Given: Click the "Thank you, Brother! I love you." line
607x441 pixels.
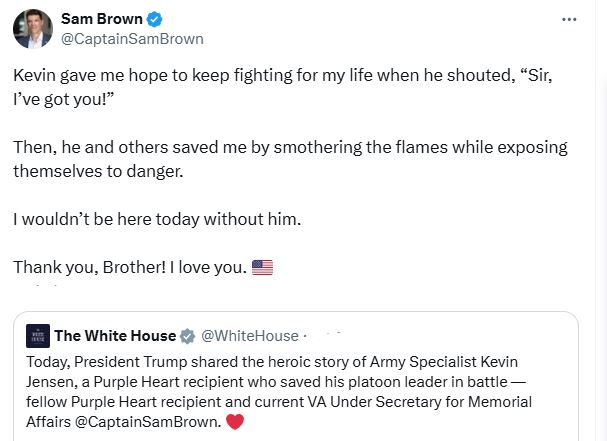Looking at the screenshot, I should tap(129, 267).
